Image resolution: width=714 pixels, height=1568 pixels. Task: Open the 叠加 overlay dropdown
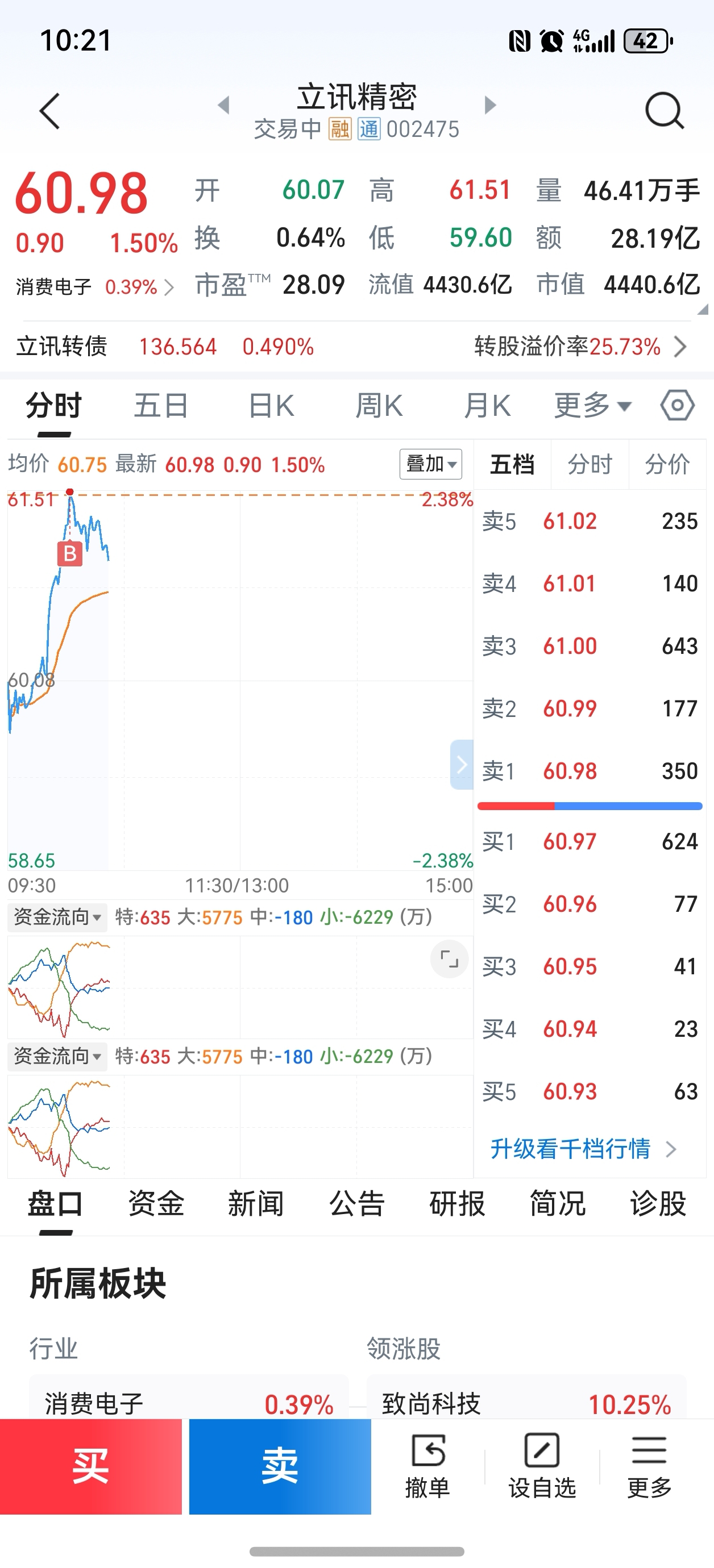tap(431, 465)
